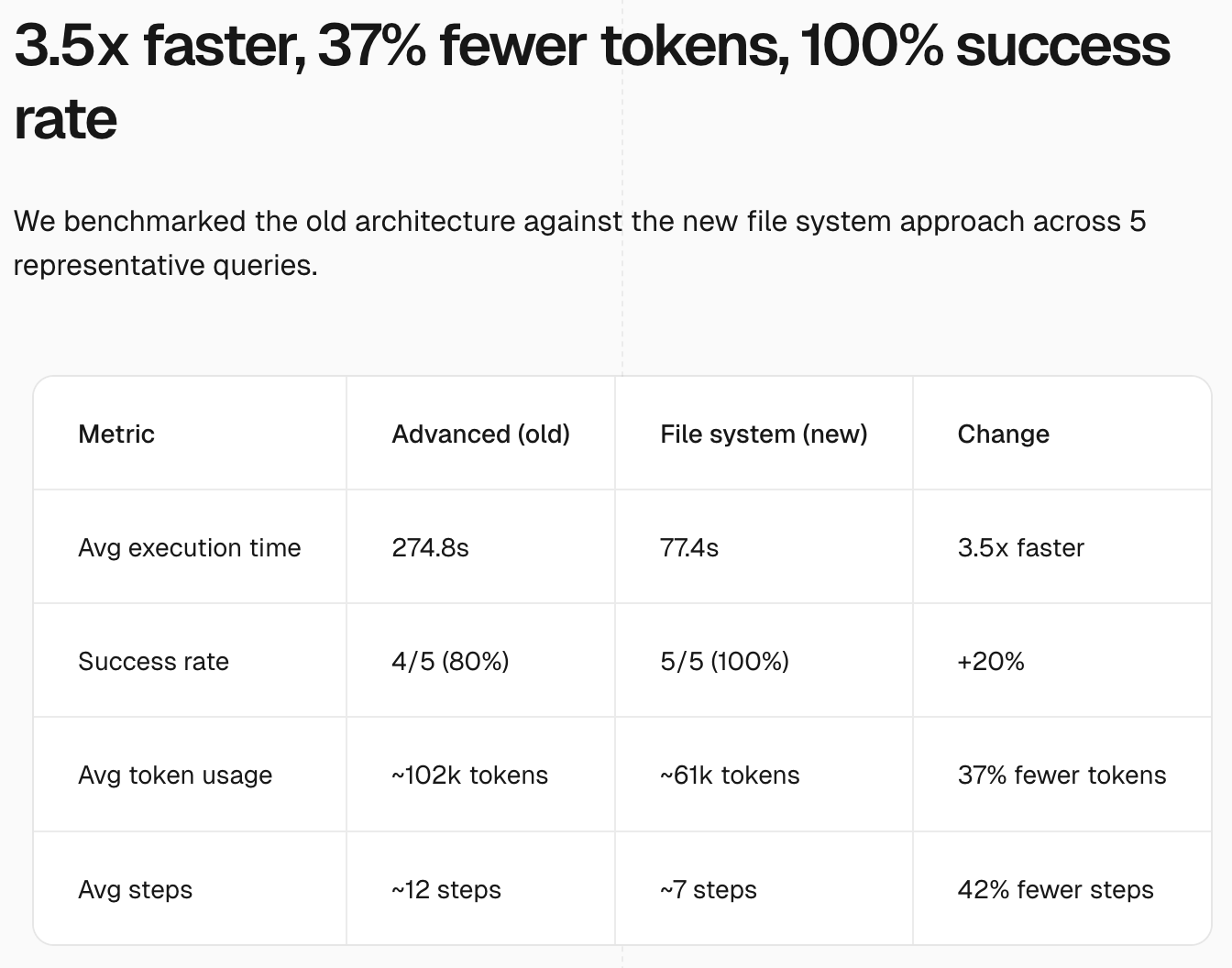Select the "File system (new)" column header
The image size is (1232, 968).
(763, 434)
